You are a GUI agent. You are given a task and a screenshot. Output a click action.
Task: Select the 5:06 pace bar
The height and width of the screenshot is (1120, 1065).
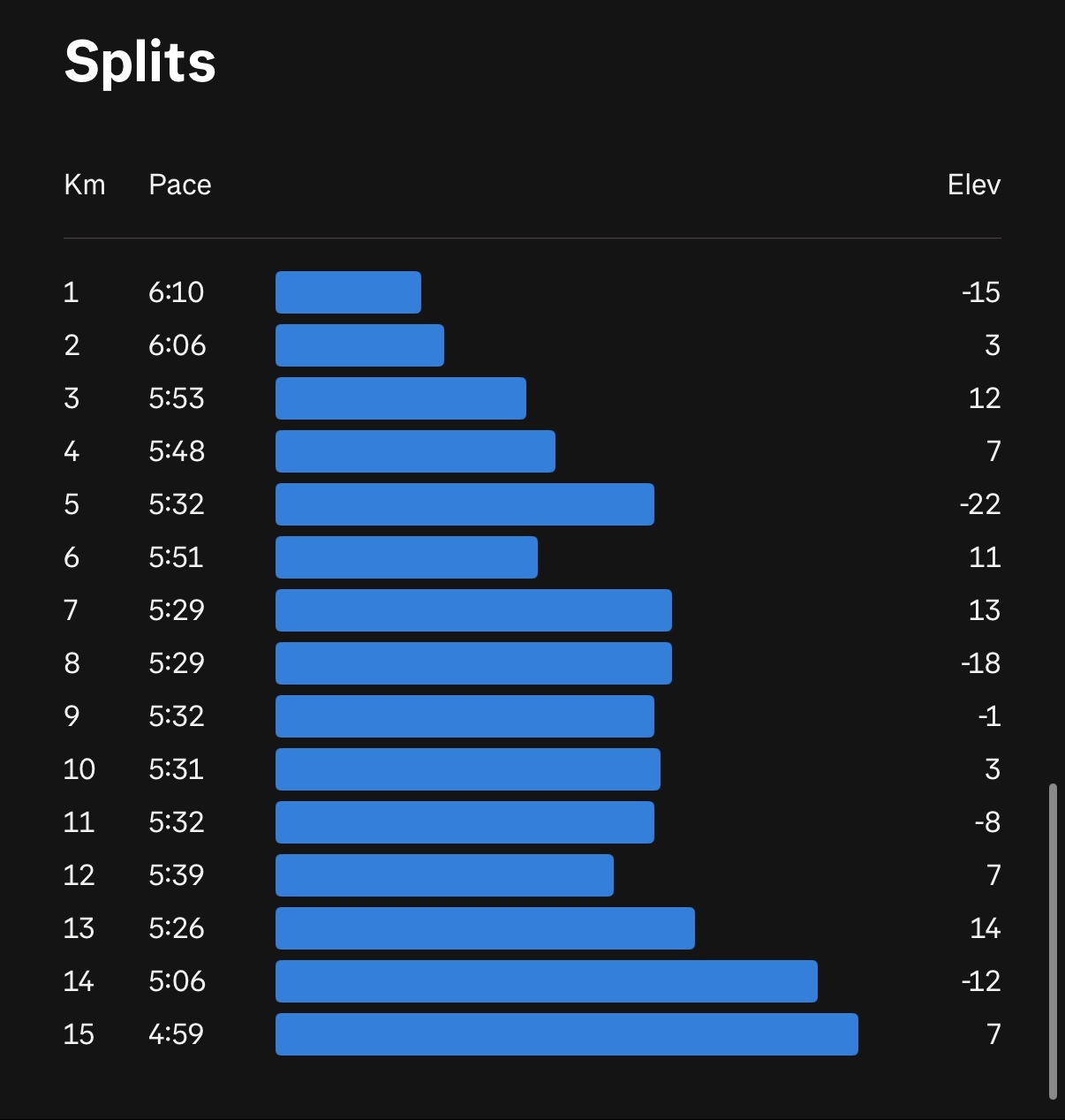[x=547, y=981]
